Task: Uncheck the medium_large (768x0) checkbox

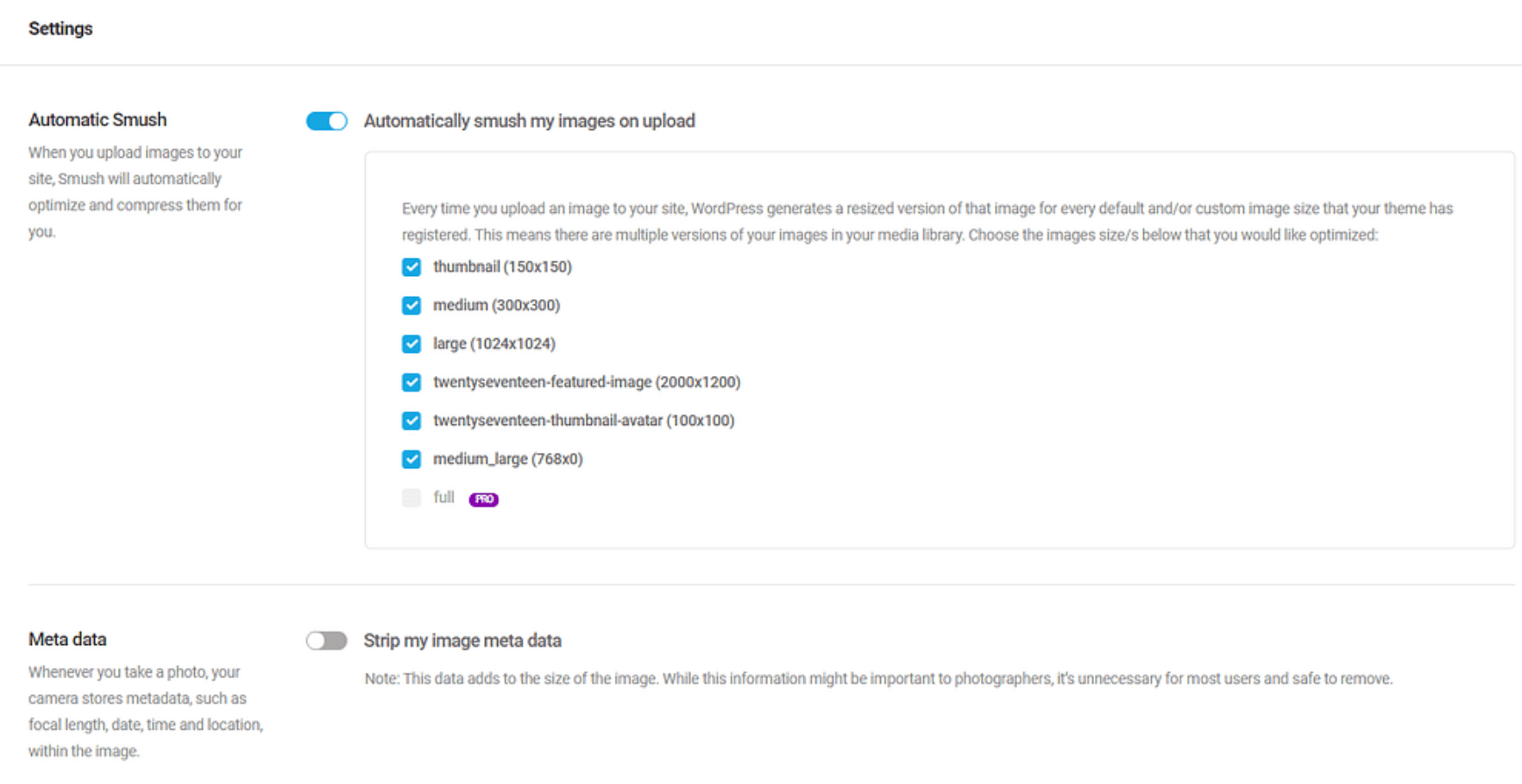Action: (412, 459)
